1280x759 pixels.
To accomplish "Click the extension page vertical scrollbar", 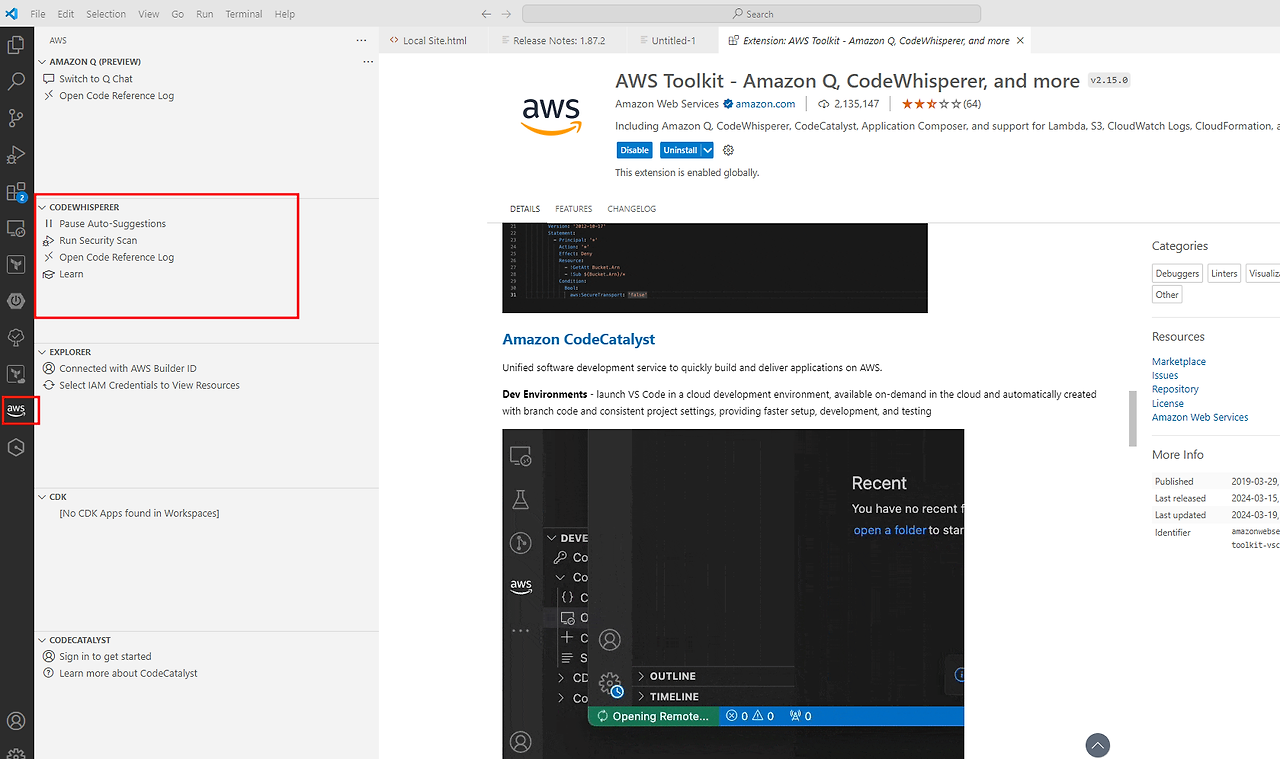I will pyautogui.click(x=1133, y=419).
